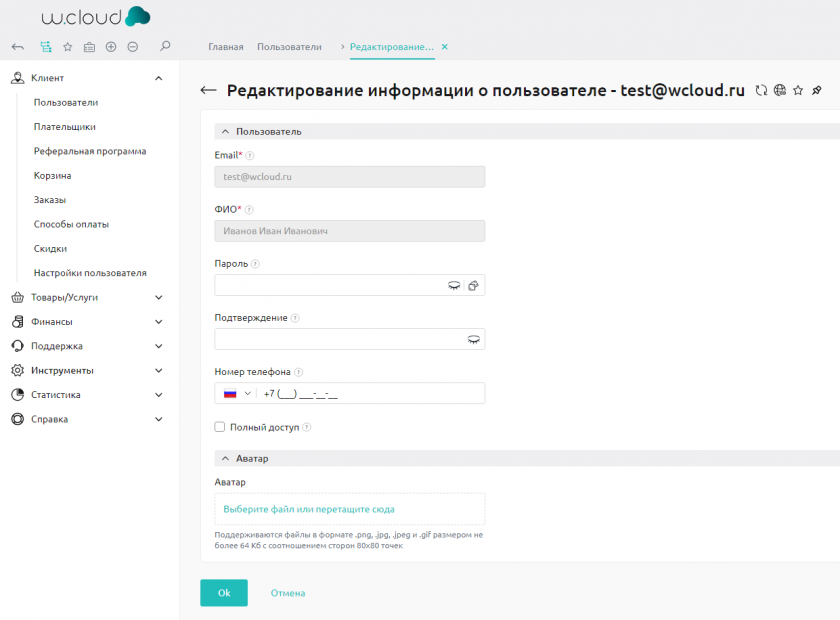
Task: Show password using the eye icon in Пароль
Action: point(454,286)
